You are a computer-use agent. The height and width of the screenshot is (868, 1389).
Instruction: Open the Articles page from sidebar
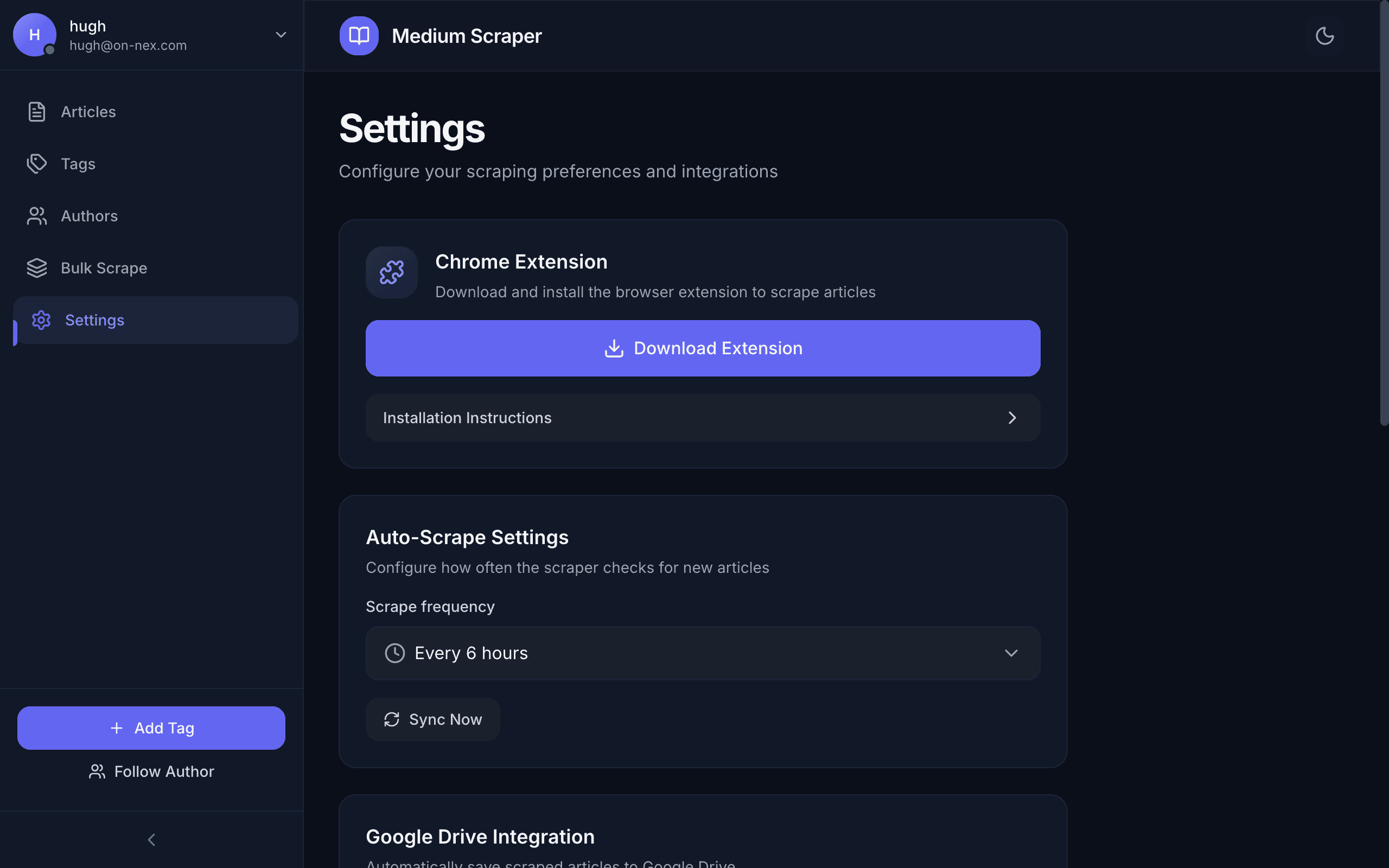point(88,111)
